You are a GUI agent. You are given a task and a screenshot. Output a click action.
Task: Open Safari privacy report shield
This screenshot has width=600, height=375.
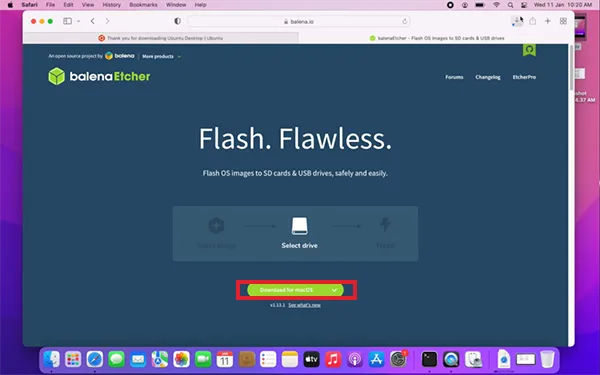point(178,21)
